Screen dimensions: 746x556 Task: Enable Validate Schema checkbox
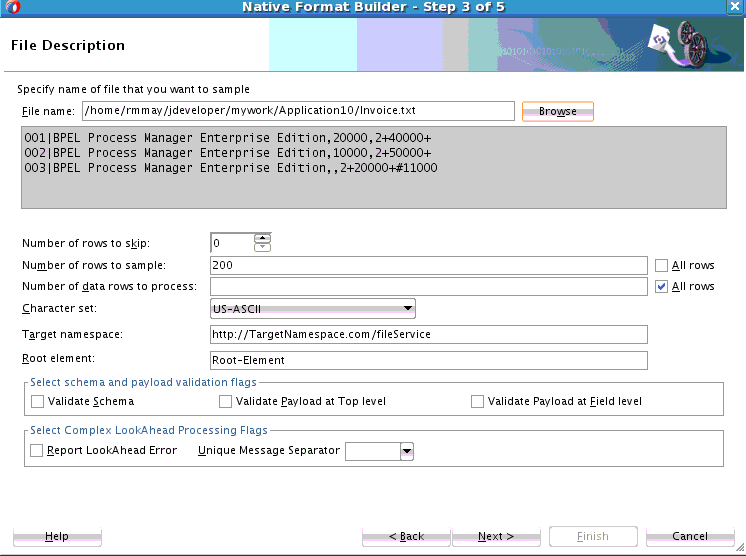pos(37,401)
